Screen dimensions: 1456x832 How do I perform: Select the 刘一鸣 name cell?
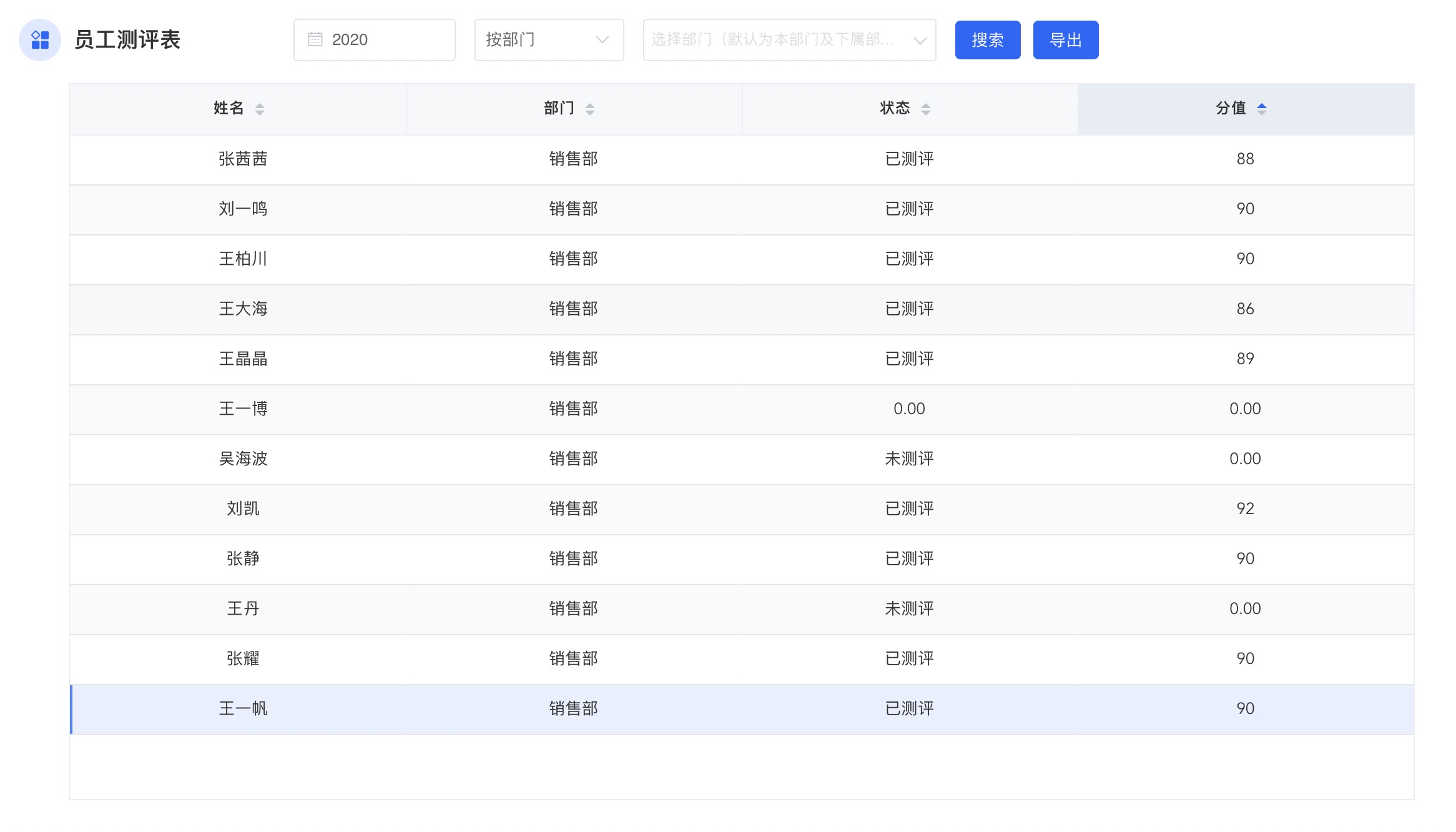click(243, 209)
